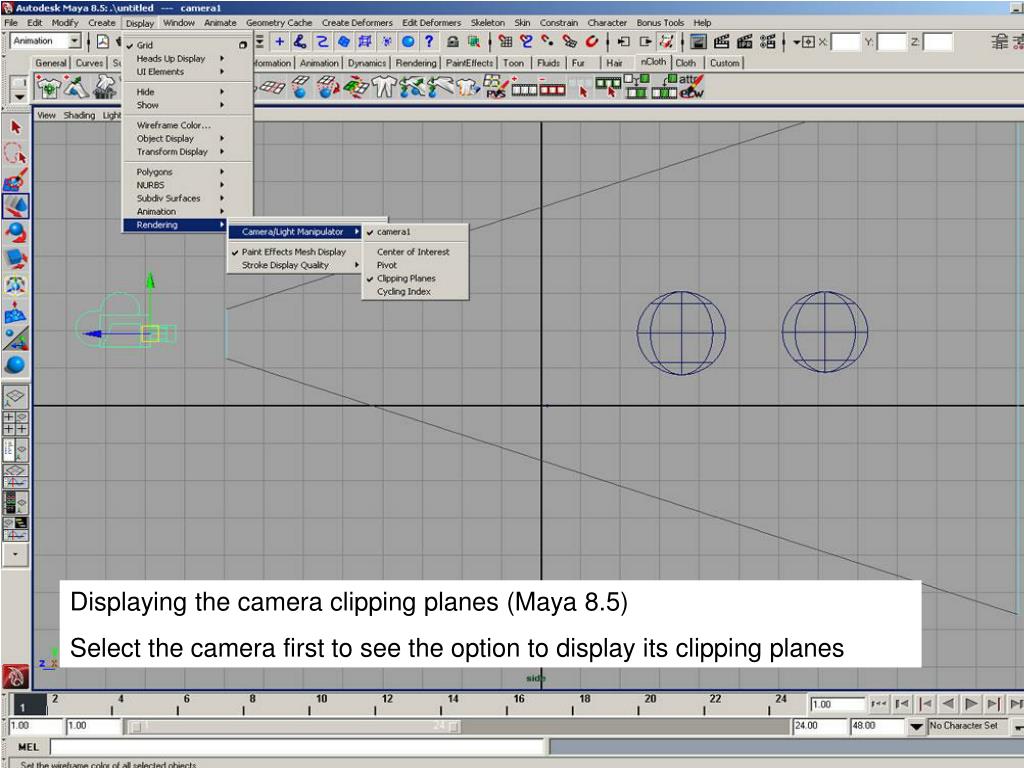Select the Soft Modification tool

[16, 312]
